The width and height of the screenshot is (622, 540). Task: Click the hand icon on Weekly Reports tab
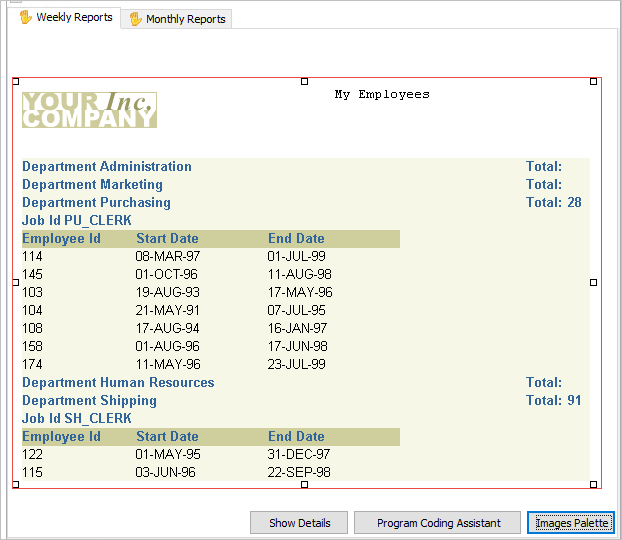tap(26, 17)
